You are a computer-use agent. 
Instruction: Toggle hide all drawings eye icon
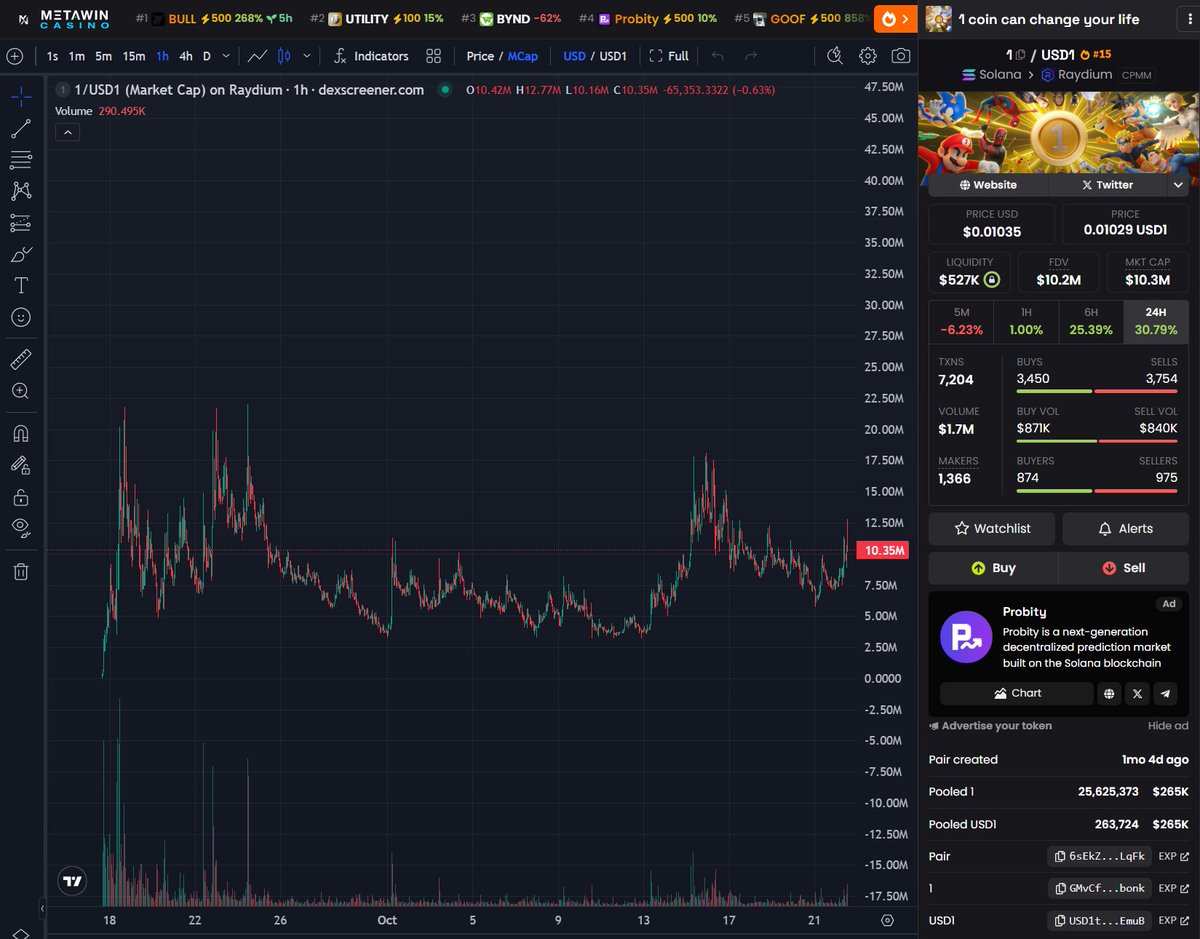(21, 527)
